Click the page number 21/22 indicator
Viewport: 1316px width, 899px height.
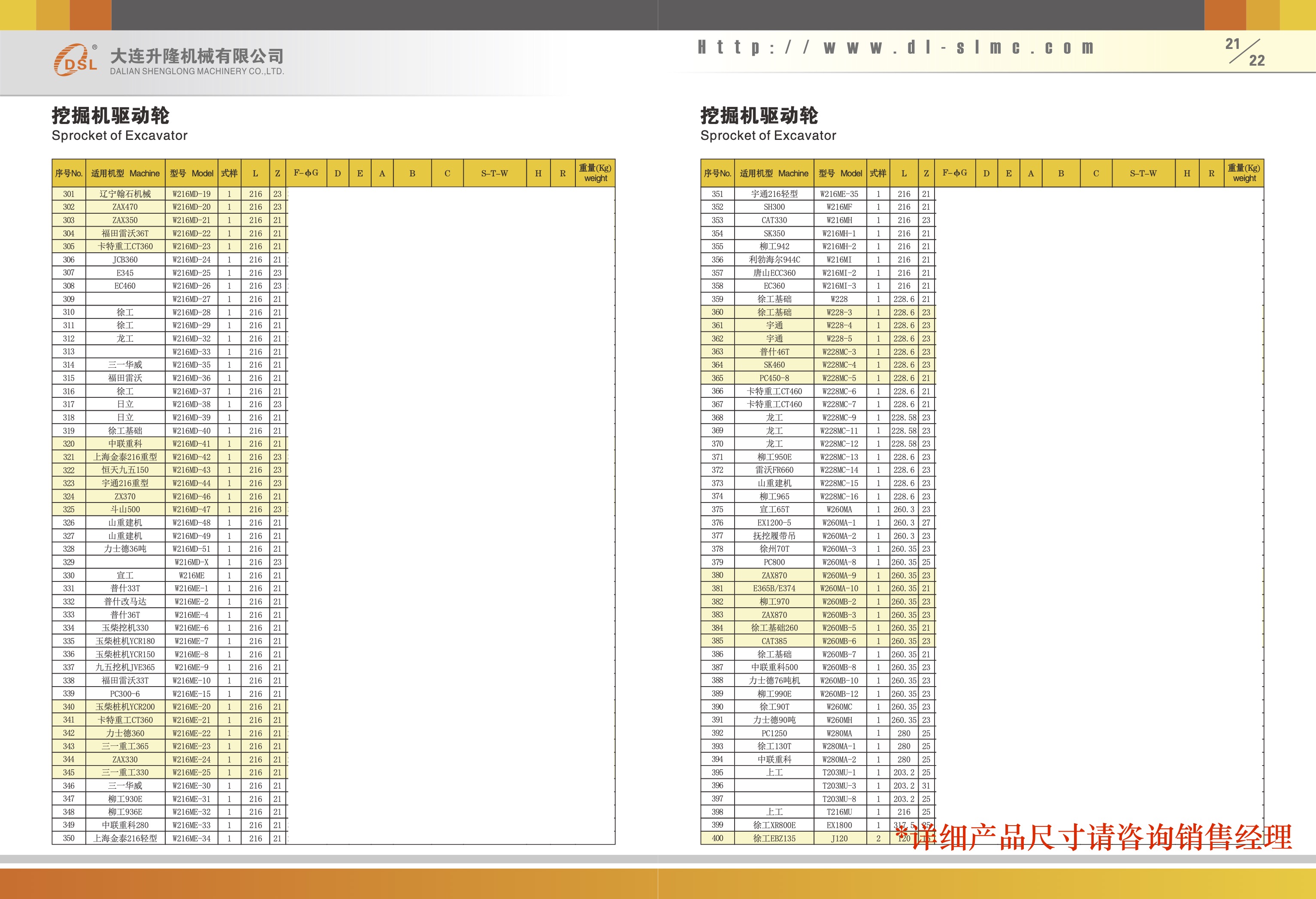(1245, 52)
